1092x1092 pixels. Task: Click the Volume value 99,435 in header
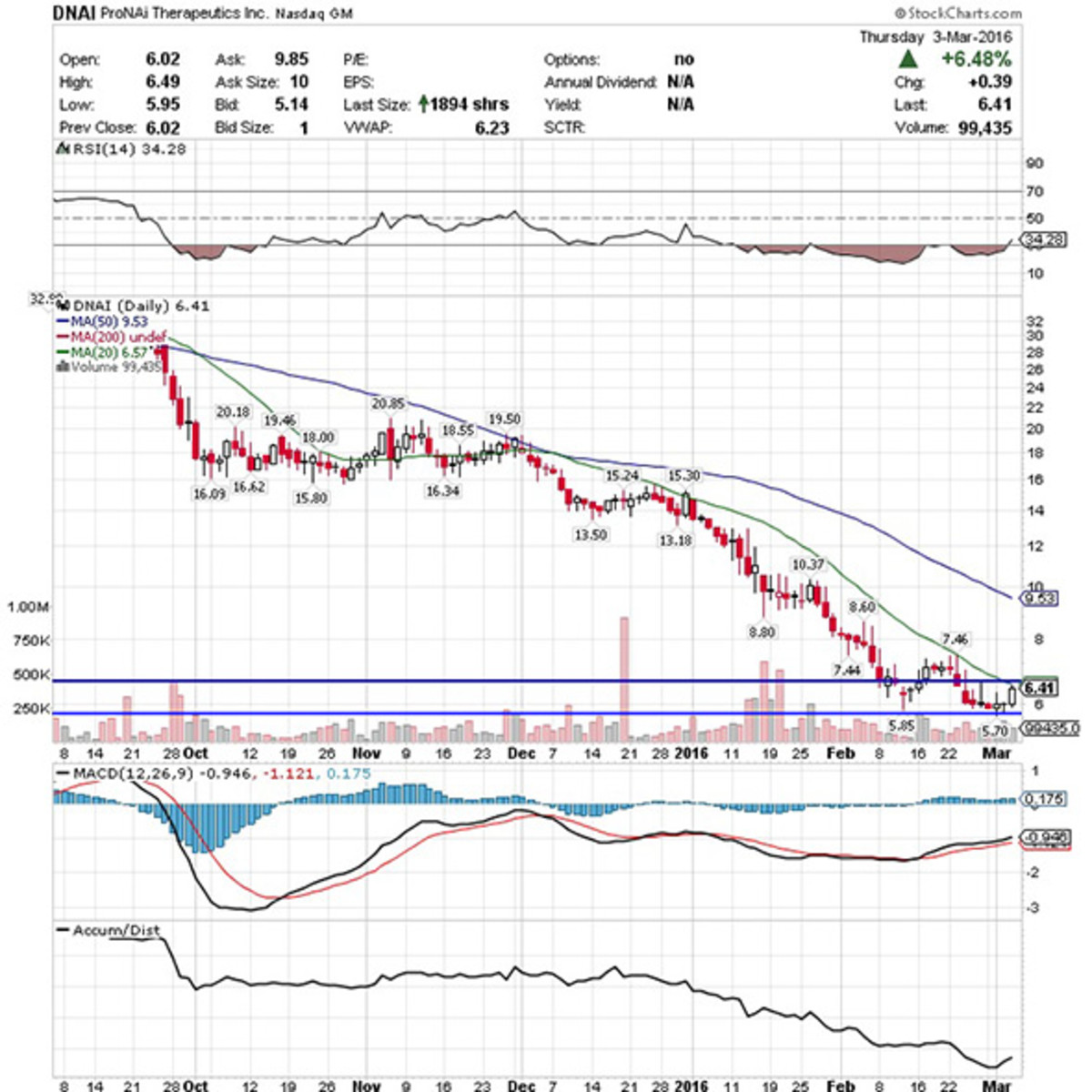[x=985, y=127]
